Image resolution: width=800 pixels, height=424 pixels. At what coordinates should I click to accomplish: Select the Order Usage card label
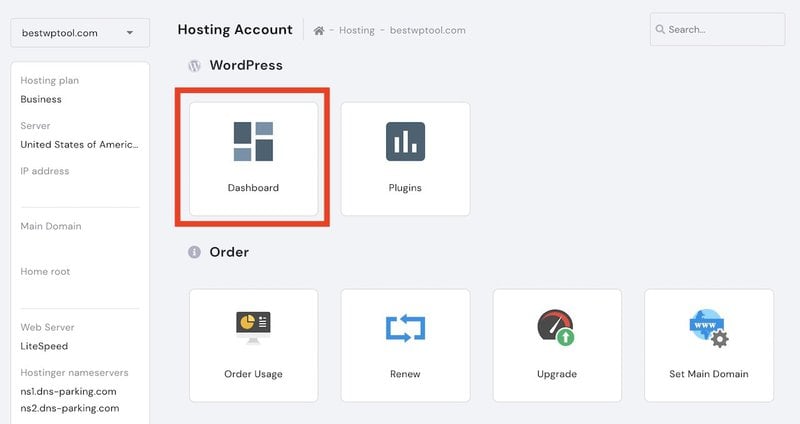[253, 374]
